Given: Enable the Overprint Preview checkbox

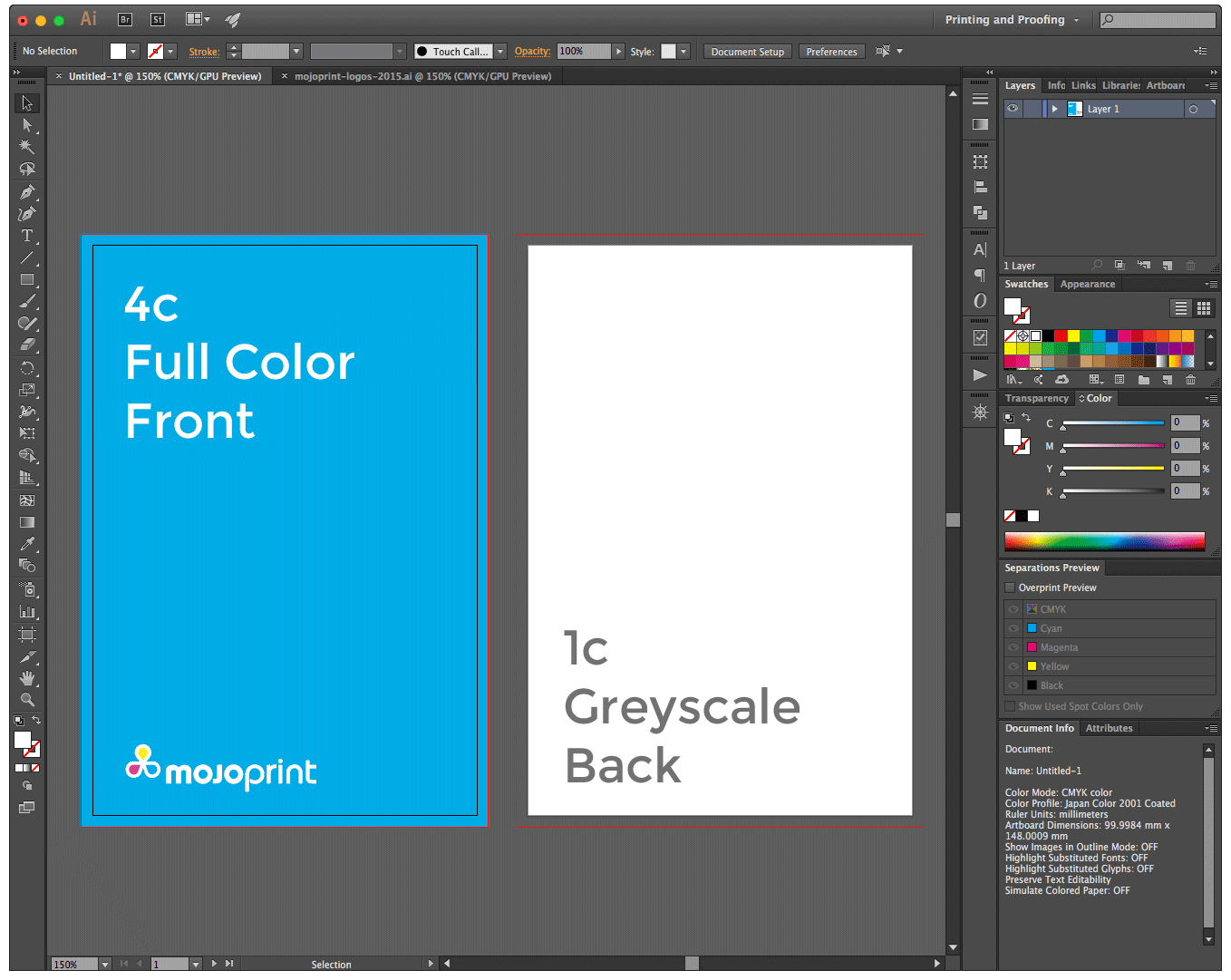Looking at the screenshot, I should 1010,587.
